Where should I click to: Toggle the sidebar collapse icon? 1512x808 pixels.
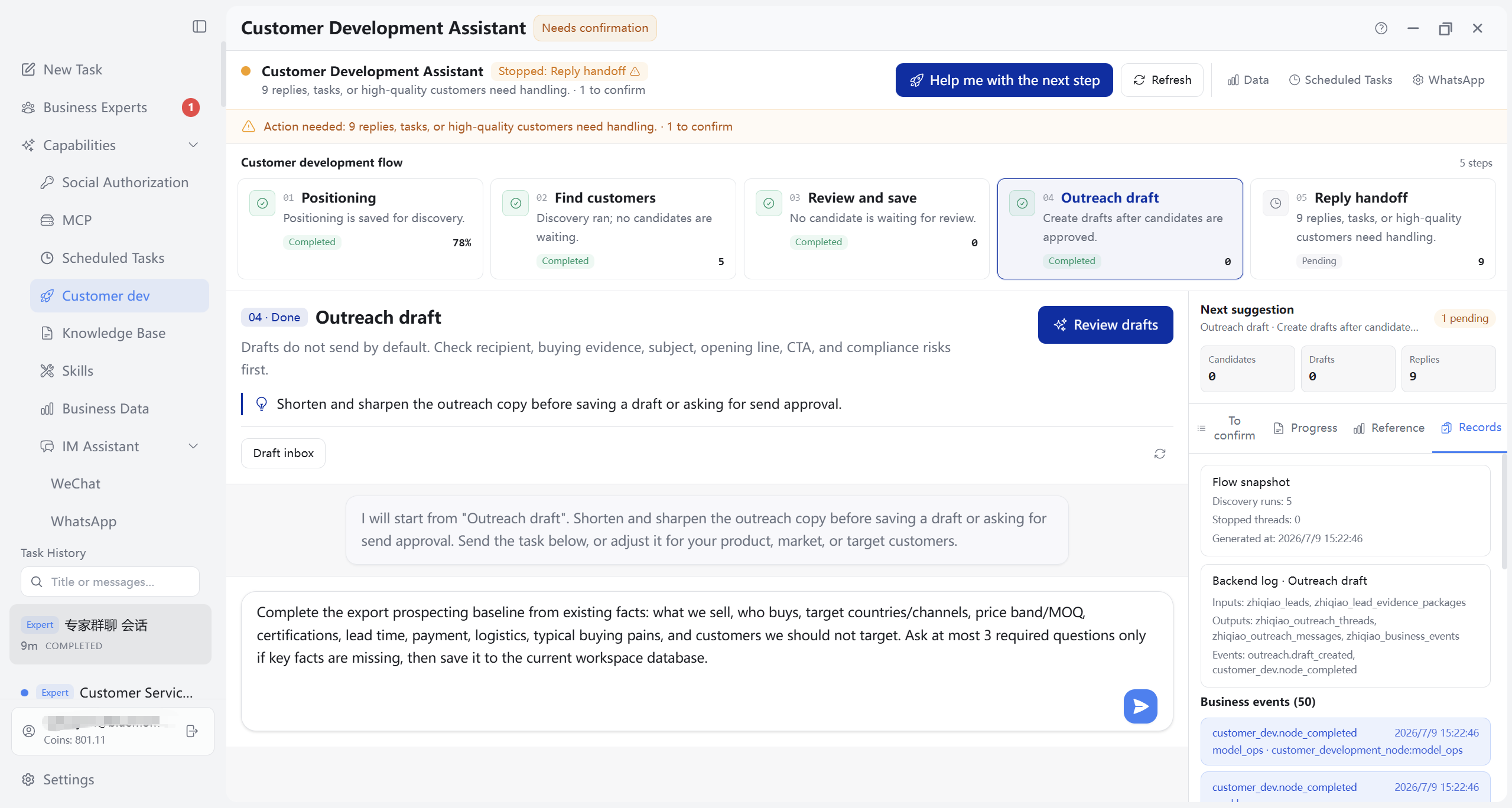200,27
